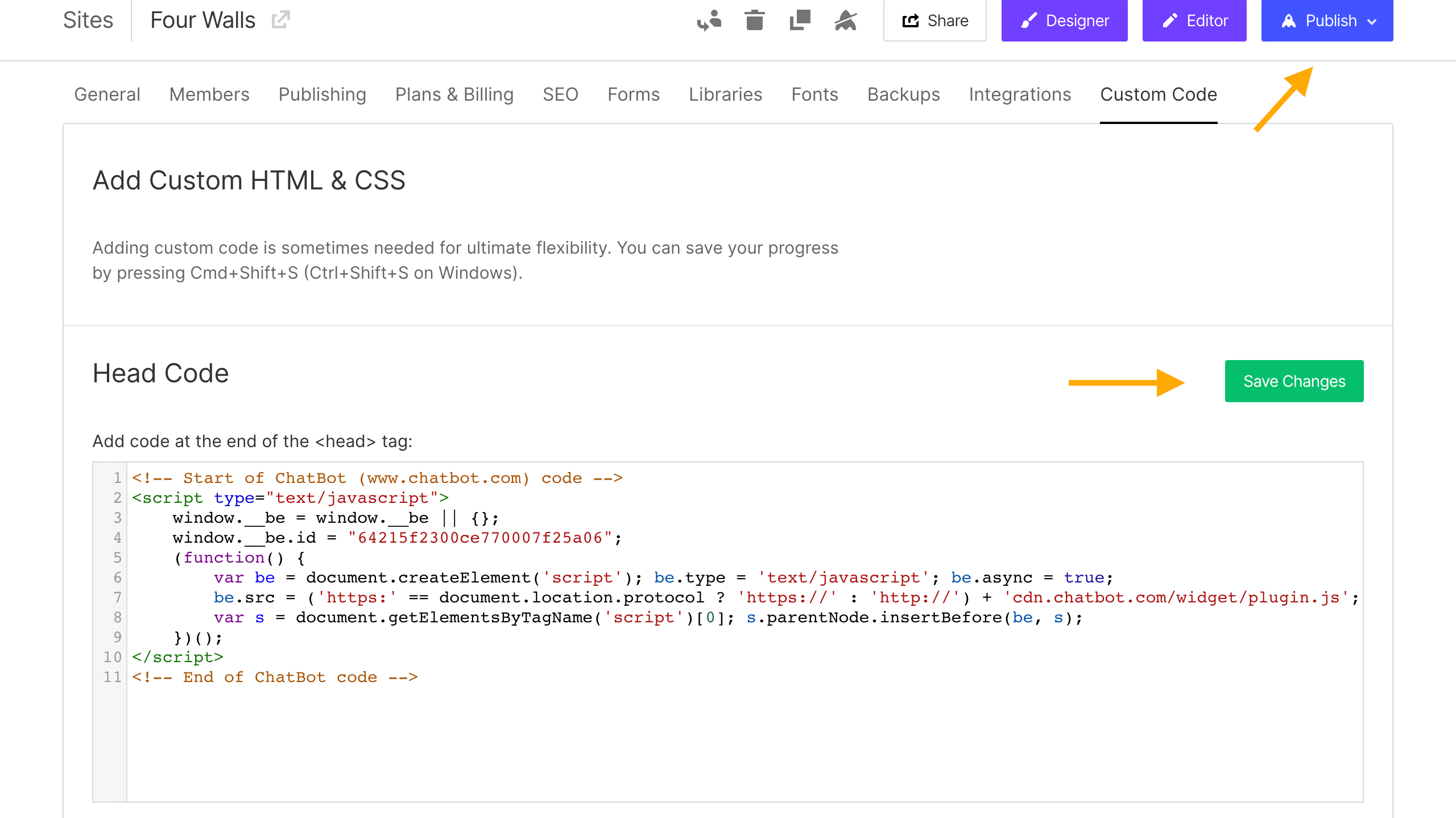Image resolution: width=1456 pixels, height=818 pixels.
Task: Select the Custom Code tab
Action: (x=1159, y=94)
